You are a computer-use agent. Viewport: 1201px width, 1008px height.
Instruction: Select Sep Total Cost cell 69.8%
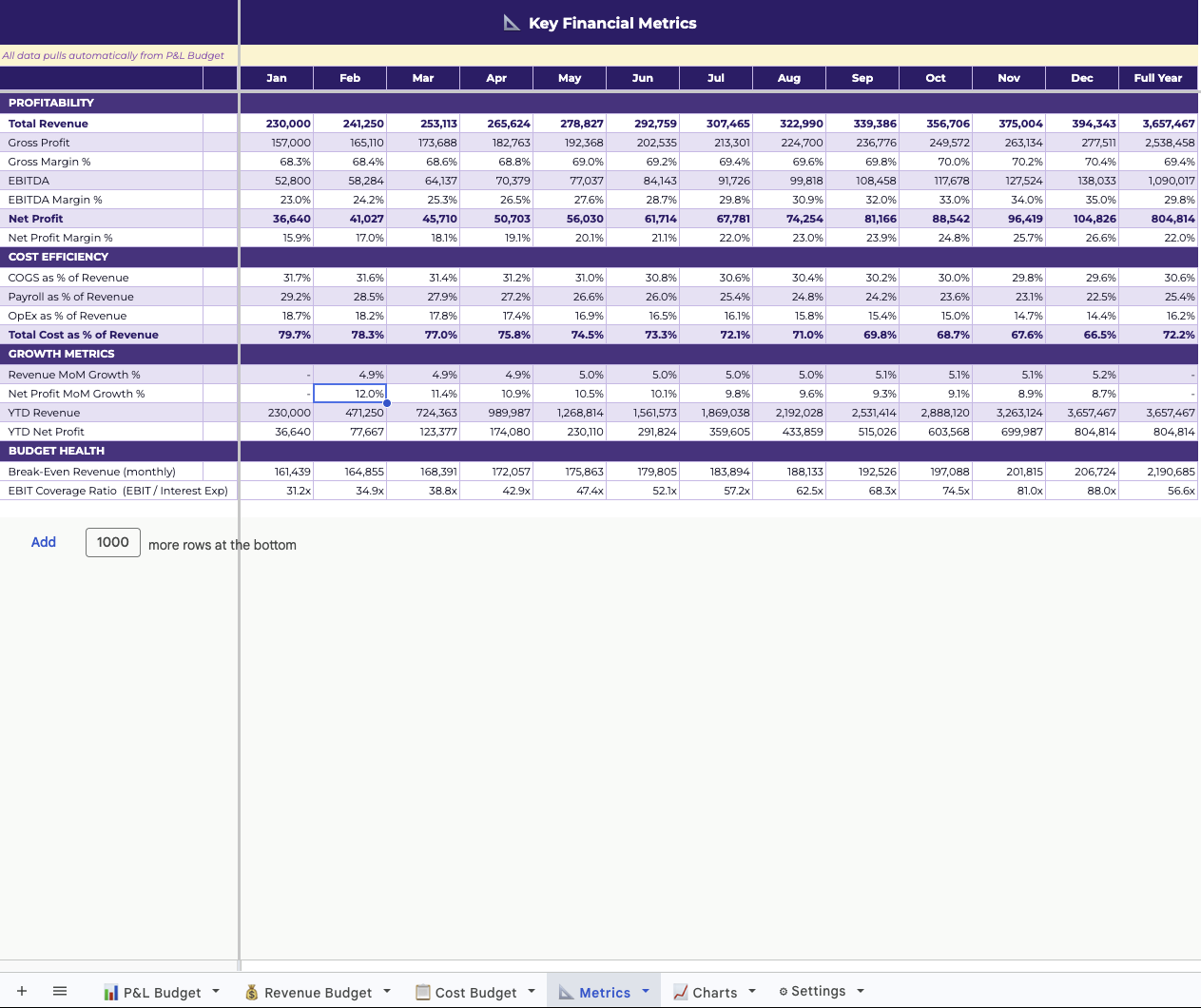click(862, 335)
